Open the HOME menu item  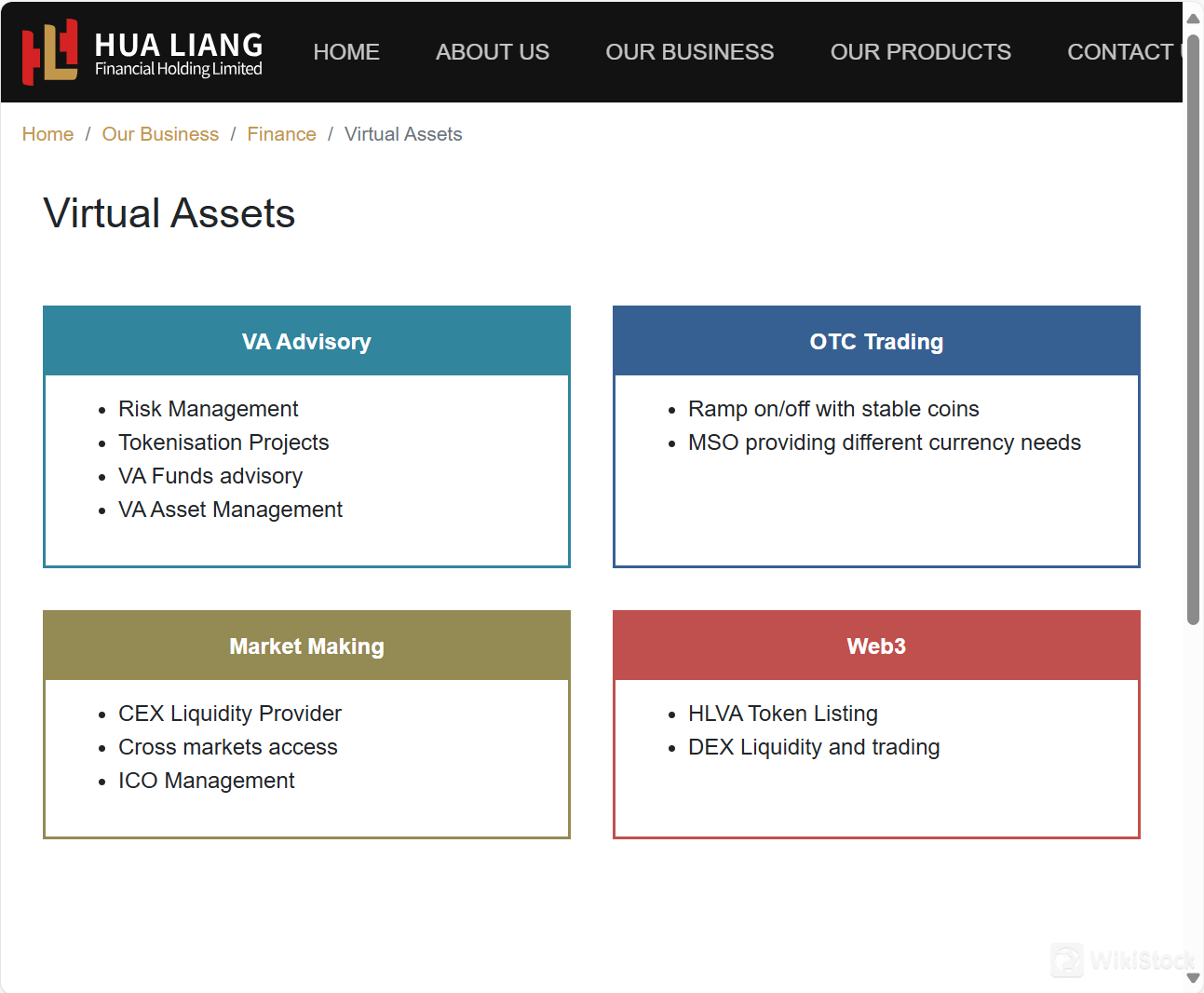346,51
